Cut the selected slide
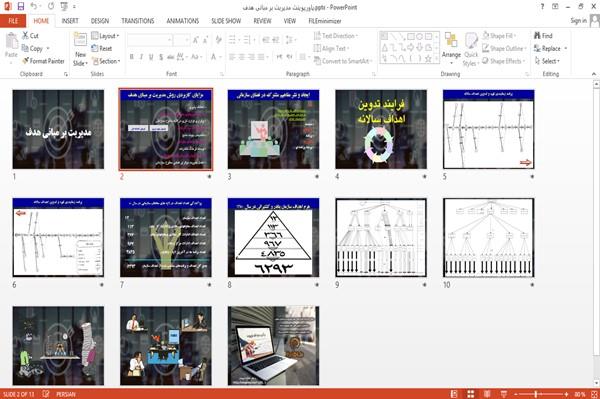This screenshot has width=600, height=399. pos(30,36)
